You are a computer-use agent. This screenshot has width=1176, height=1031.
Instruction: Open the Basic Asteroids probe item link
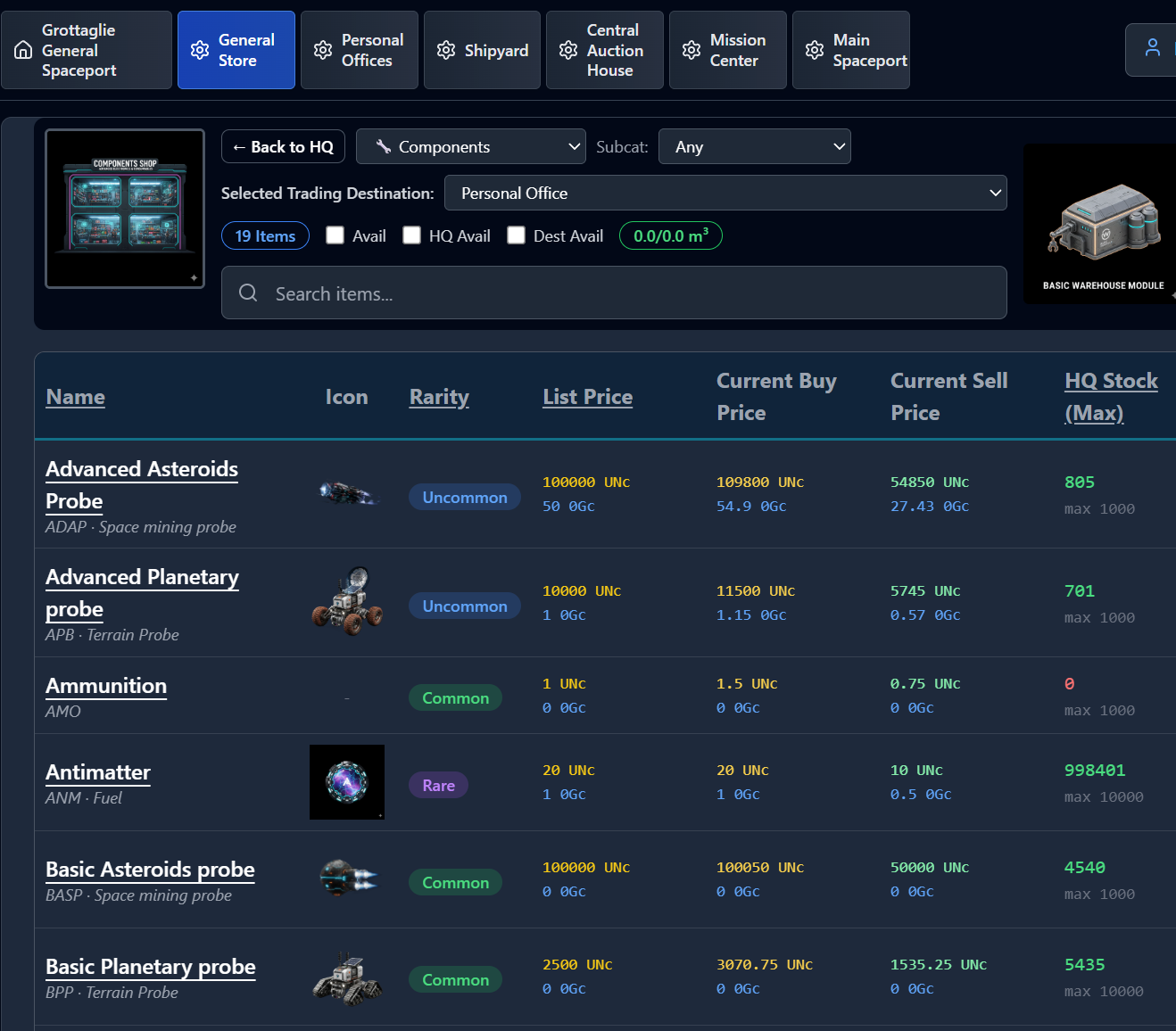150,870
